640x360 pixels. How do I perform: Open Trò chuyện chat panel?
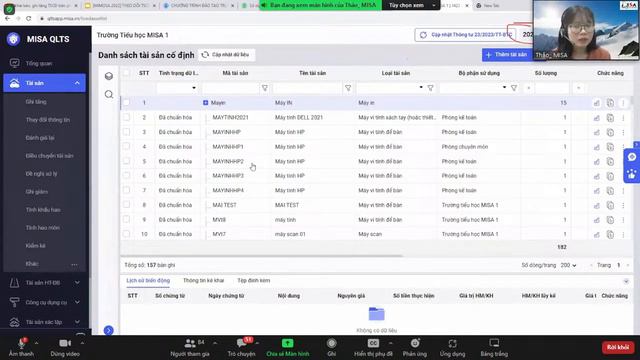pyautogui.click(x=241, y=347)
